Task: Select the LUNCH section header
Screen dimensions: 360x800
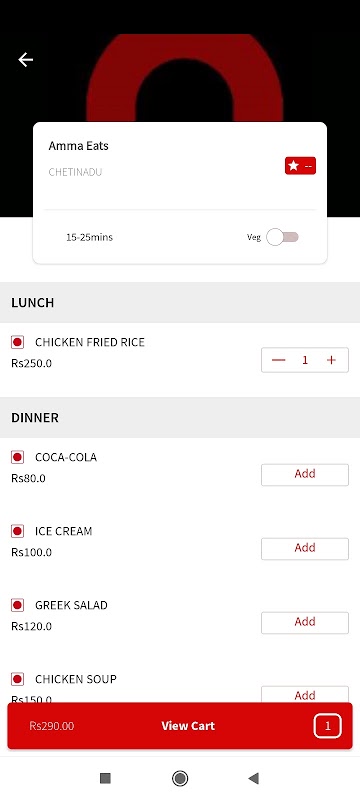Action: click(x=180, y=303)
